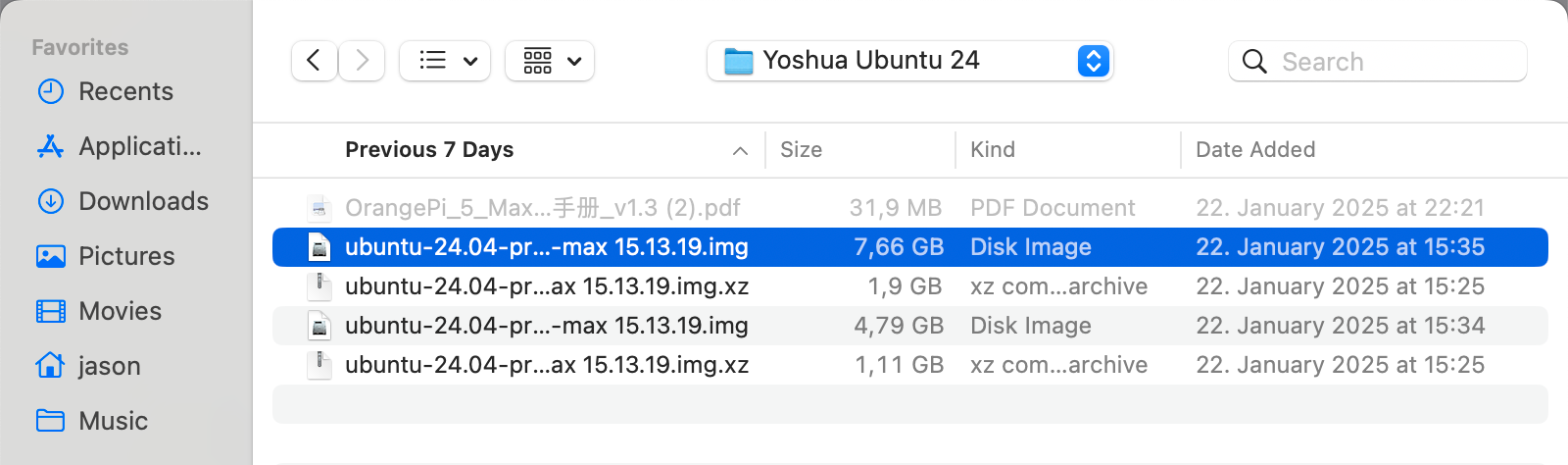Select the 4,79 GB disk image file
Screen dimensions: 1568x465
546,326
